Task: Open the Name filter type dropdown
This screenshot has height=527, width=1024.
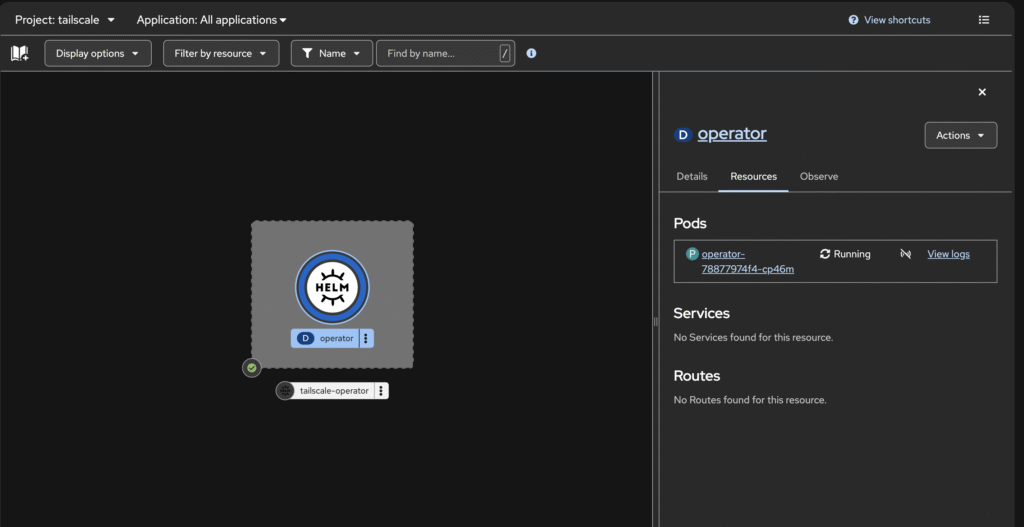Action: [332, 54]
